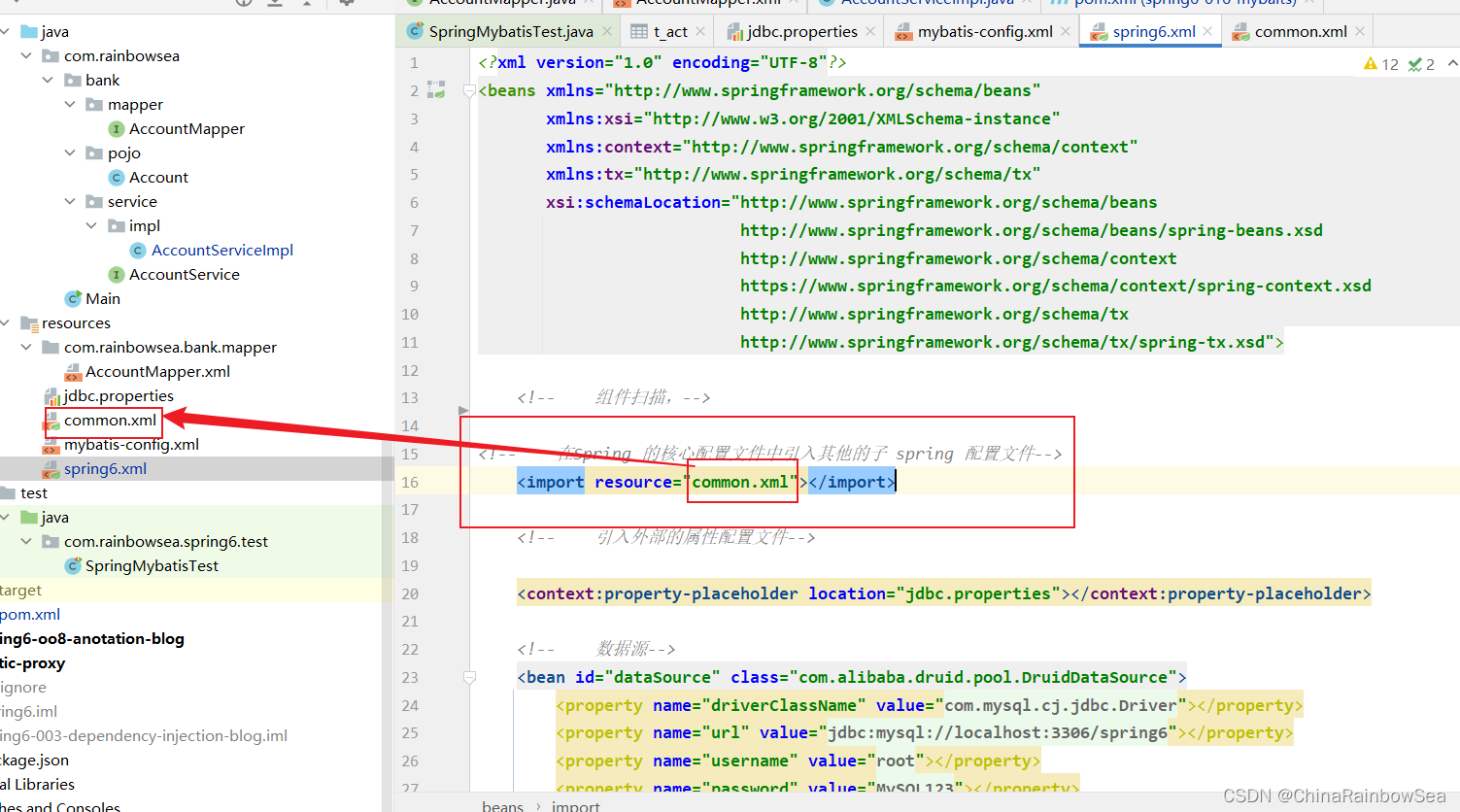Fold the dataSource bean block at line 23
This screenshot has width=1460, height=812.
469,678
